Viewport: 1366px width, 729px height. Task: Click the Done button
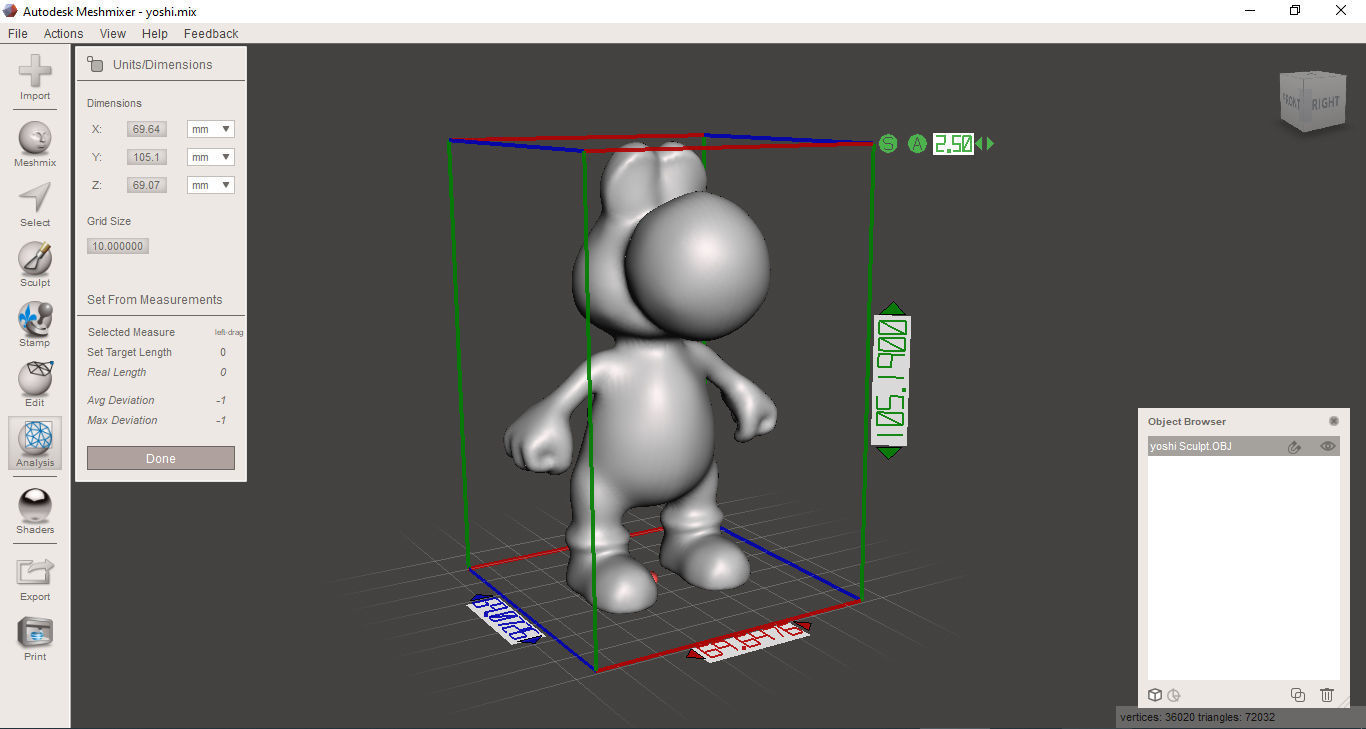tap(161, 458)
